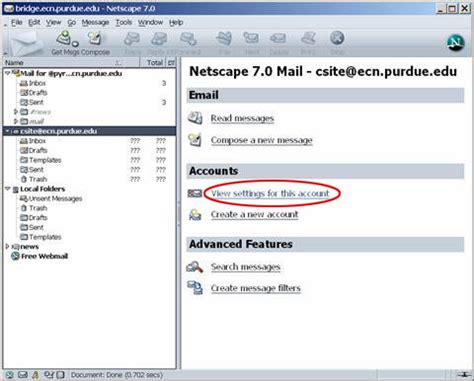Viewport: 474px width, 381px height.
Task: Collapse the 'Mail for @pyr...' account
Action: click(x=8, y=73)
